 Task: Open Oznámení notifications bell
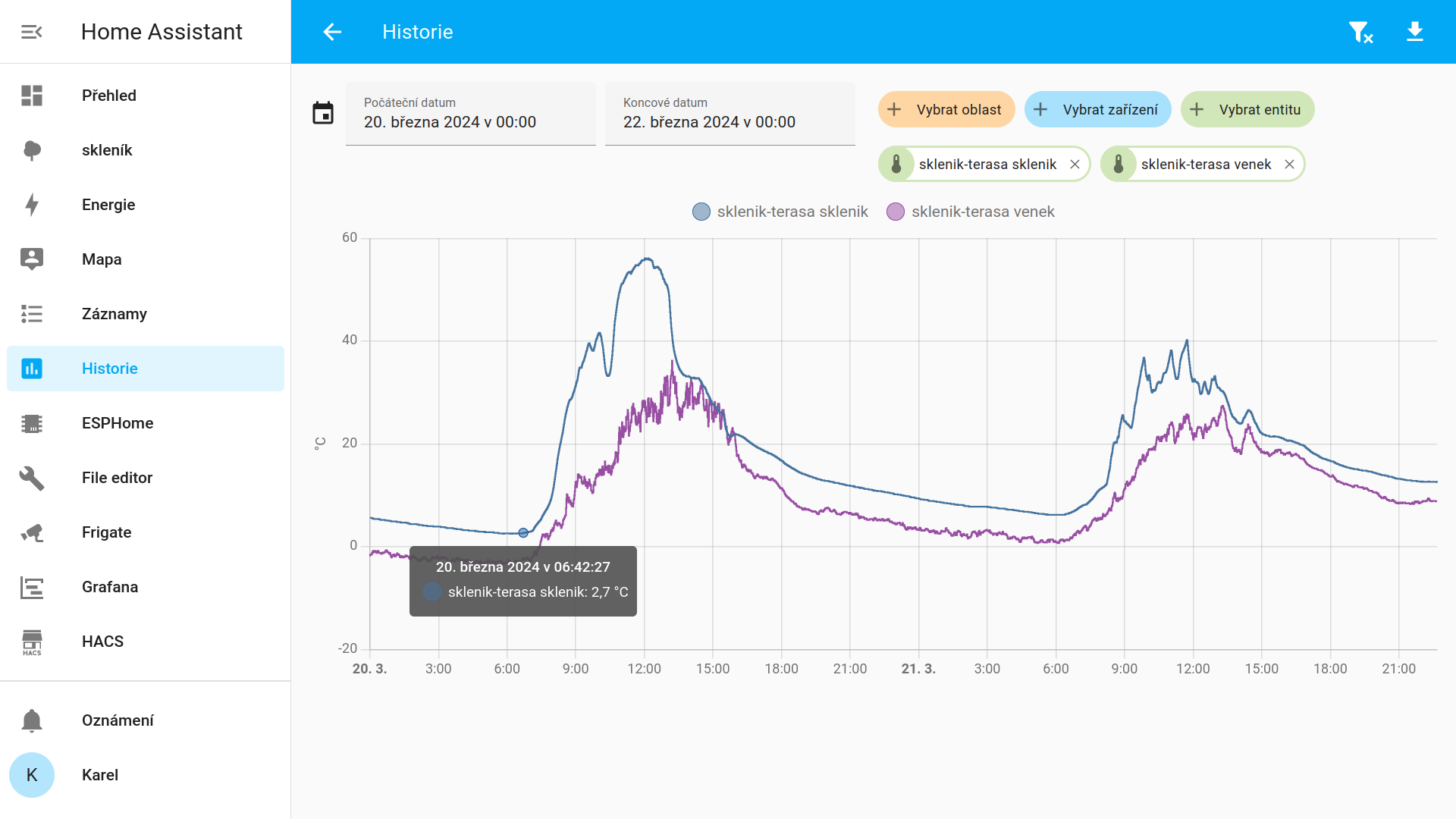point(32,720)
